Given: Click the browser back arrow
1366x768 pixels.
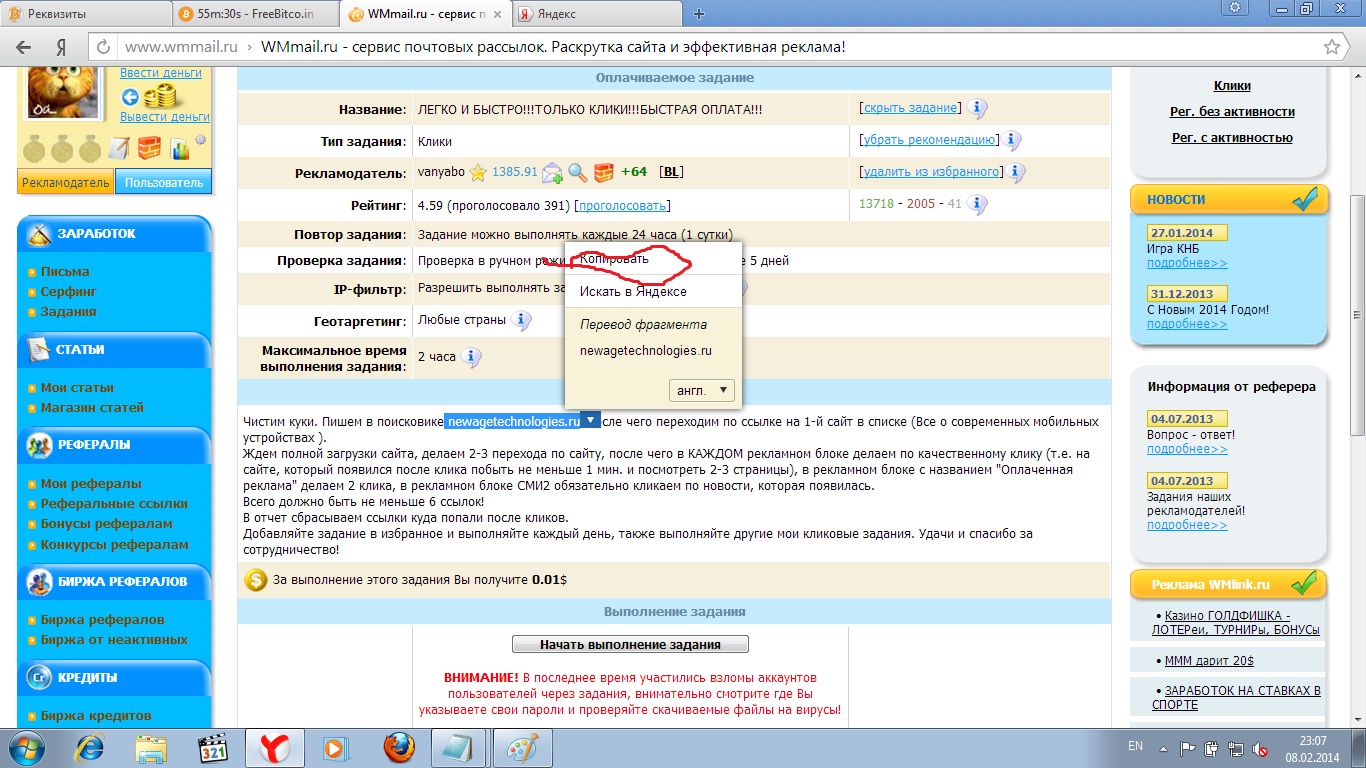Looking at the screenshot, I should (x=24, y=47).
